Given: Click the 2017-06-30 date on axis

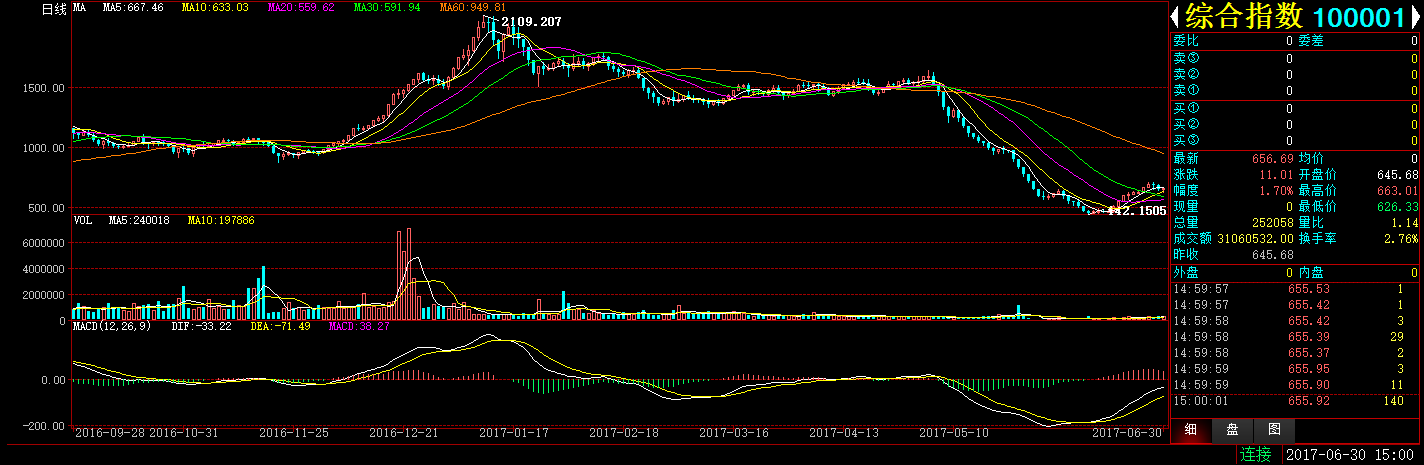Looking at the screenshot, I should tap(1126, 433).
